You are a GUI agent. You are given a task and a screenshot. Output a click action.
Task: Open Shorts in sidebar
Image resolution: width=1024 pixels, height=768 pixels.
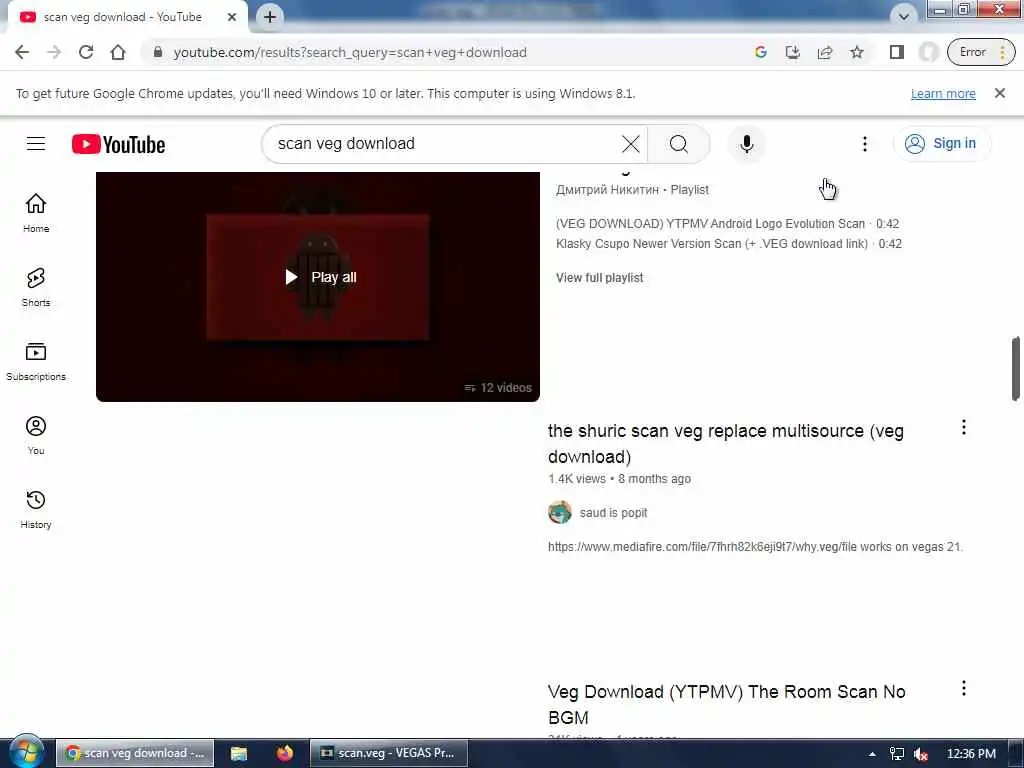(36, 287)
